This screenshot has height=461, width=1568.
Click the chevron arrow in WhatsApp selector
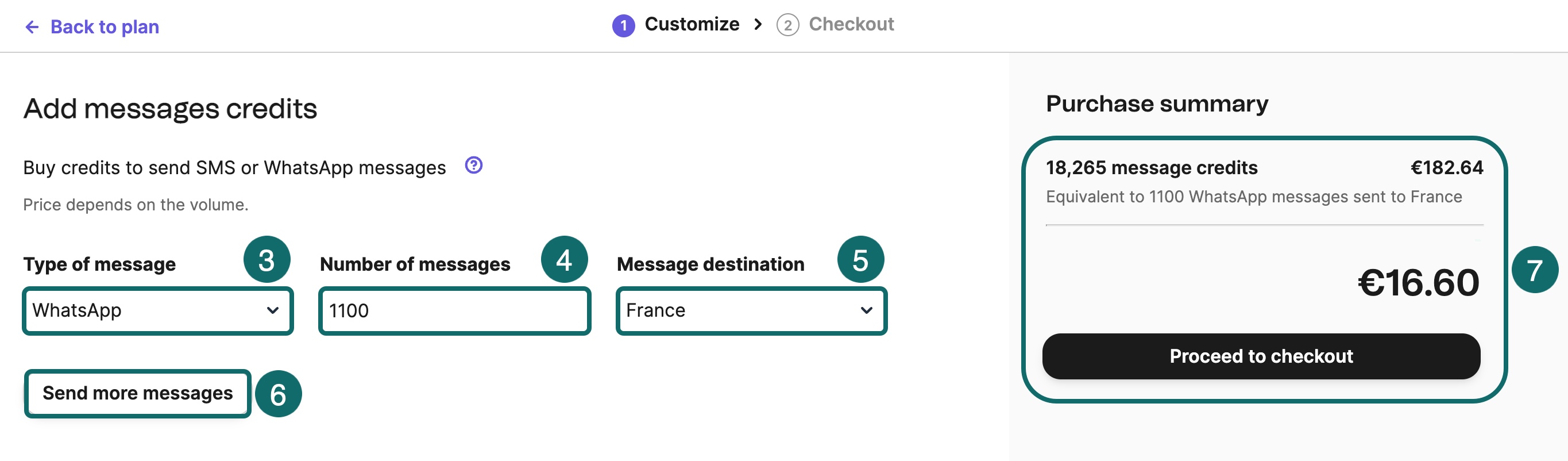(x=272, y=310)
